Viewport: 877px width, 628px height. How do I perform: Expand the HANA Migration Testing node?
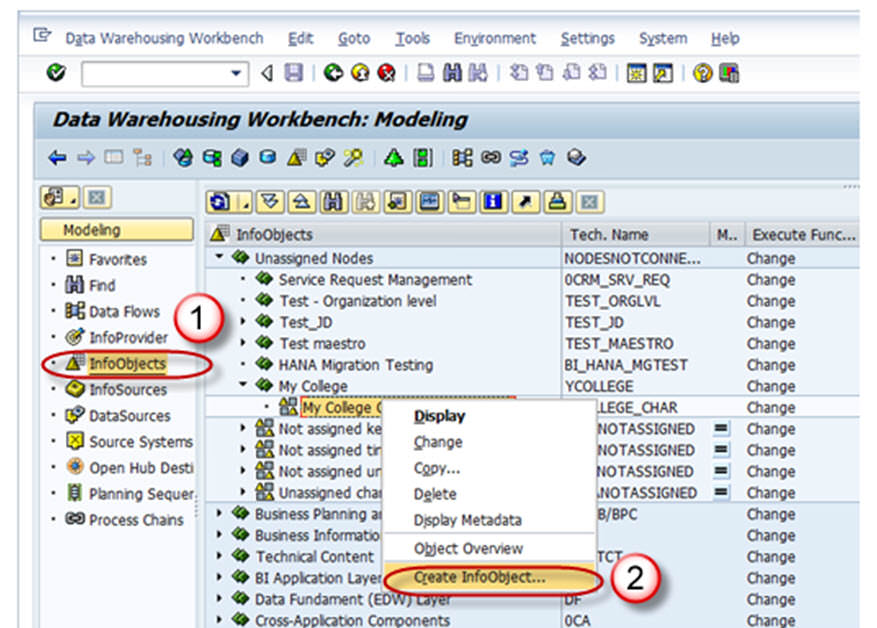point(242,365)
